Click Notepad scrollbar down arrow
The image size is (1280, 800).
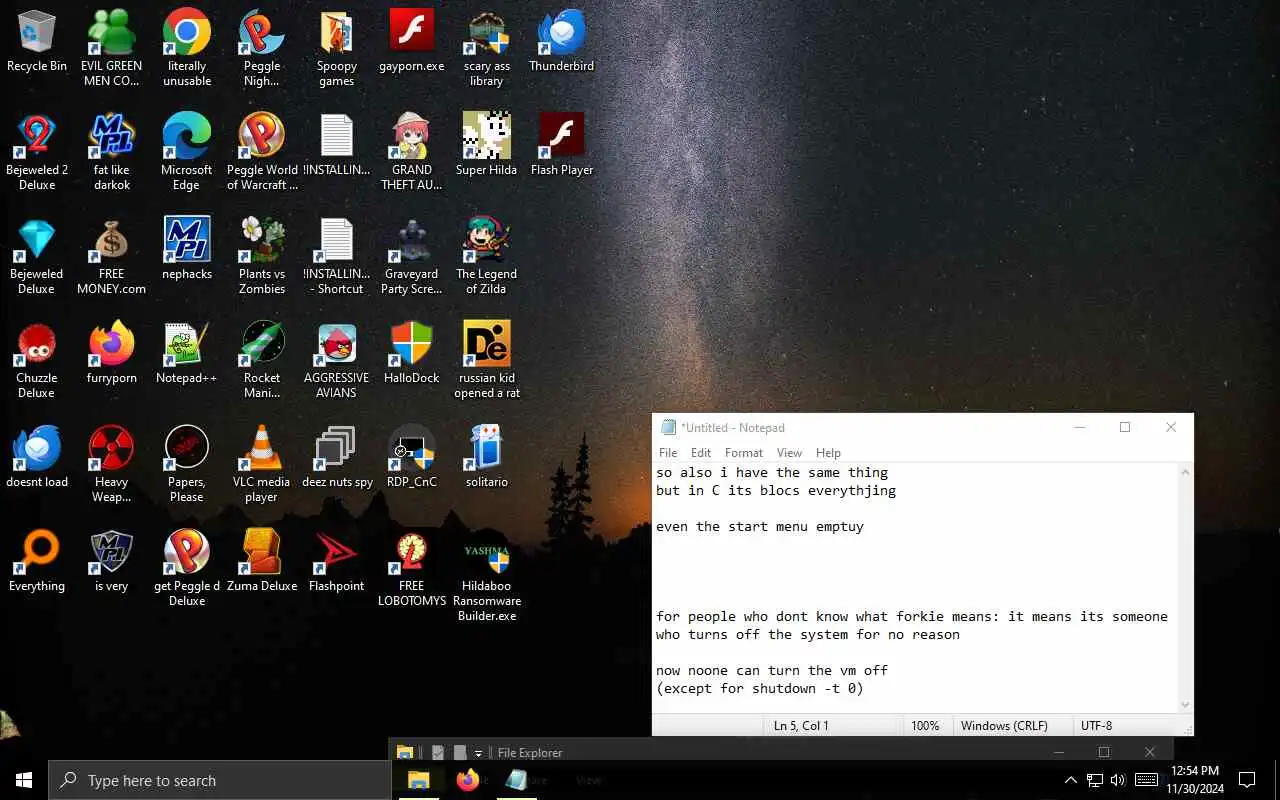[1185, 704]
